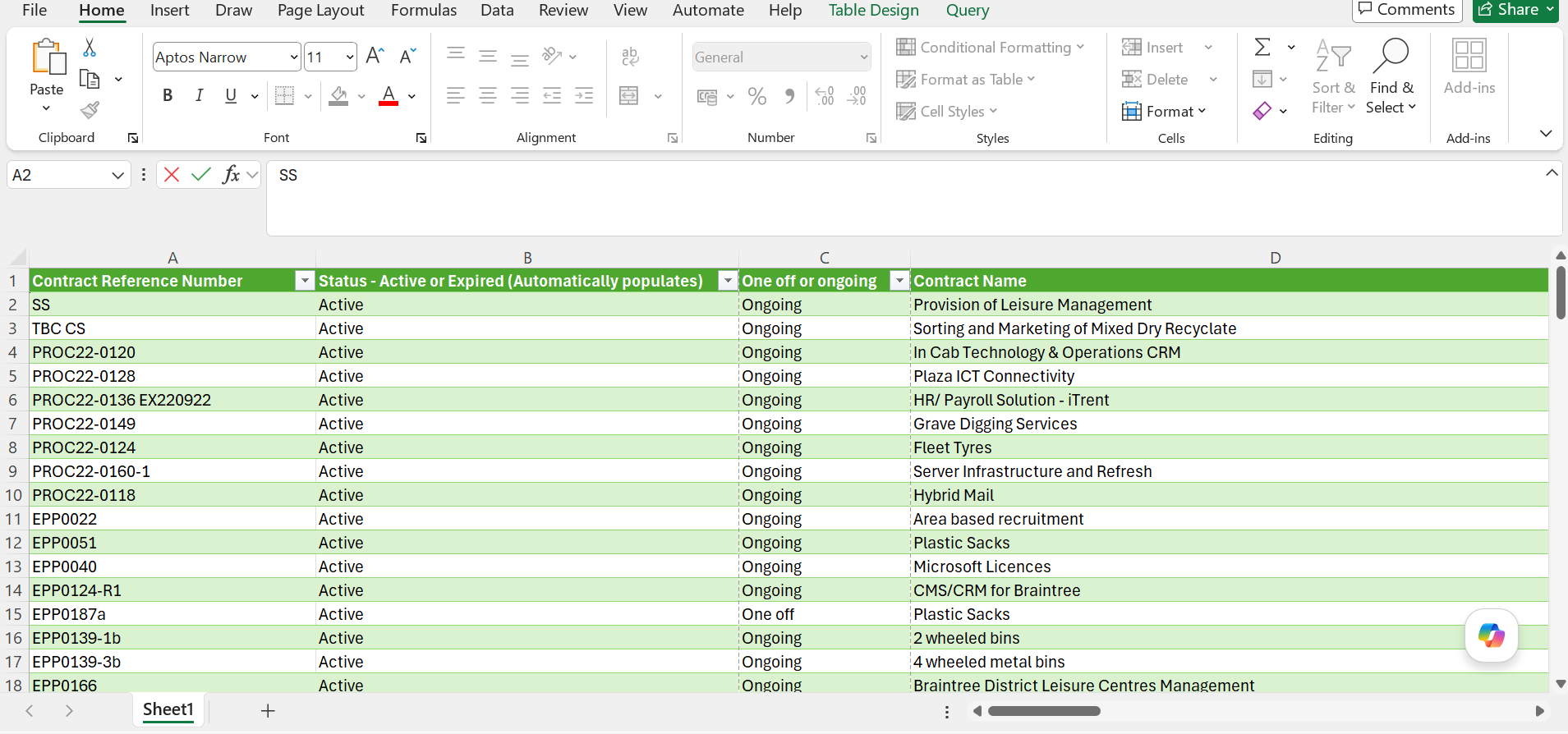The height and width of the screenshot is (734, 1568).
Task: Click the Clear eraser icon
Action: (x=1262, y=110)
